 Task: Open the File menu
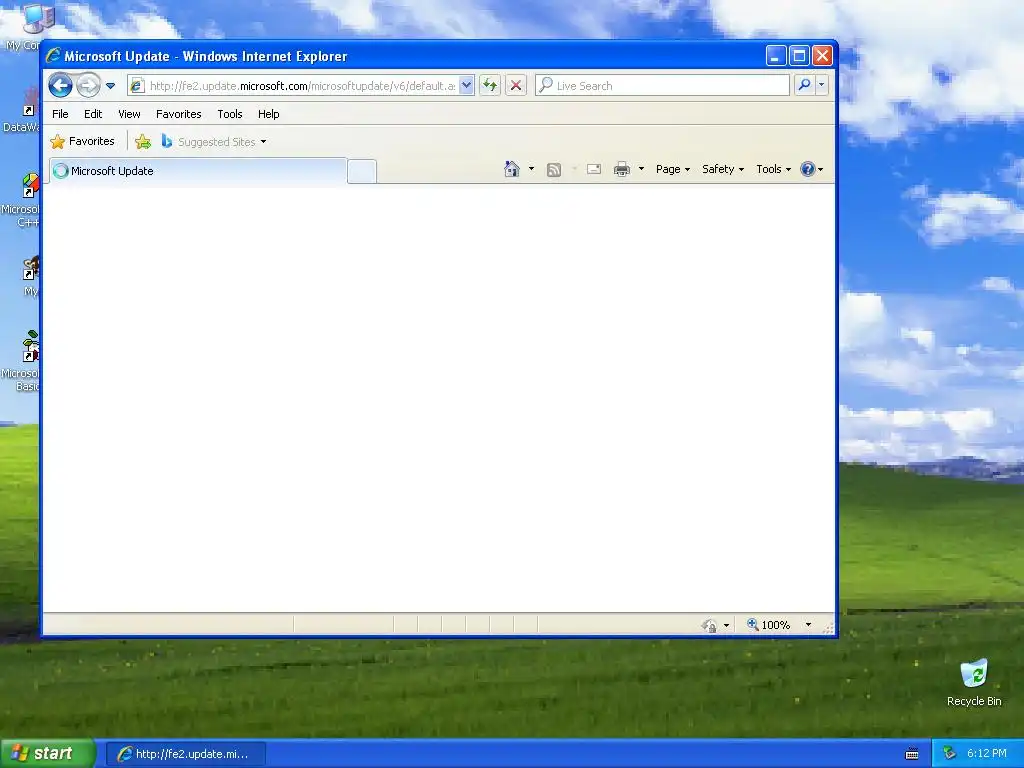point(60,114)
